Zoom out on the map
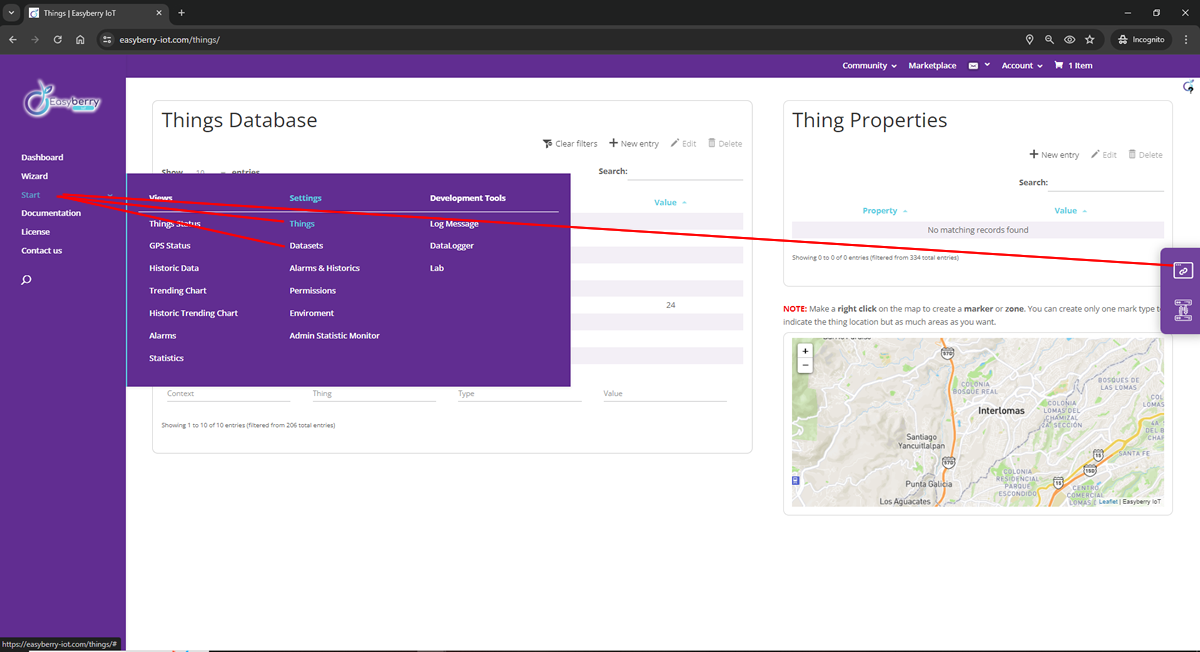This screenshot has height=652, width=1200. pos(805,366)
